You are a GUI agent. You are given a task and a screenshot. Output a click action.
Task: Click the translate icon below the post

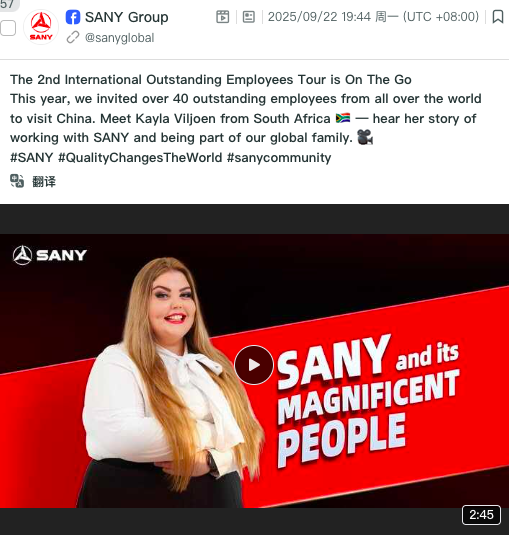[x=17, y=181]
